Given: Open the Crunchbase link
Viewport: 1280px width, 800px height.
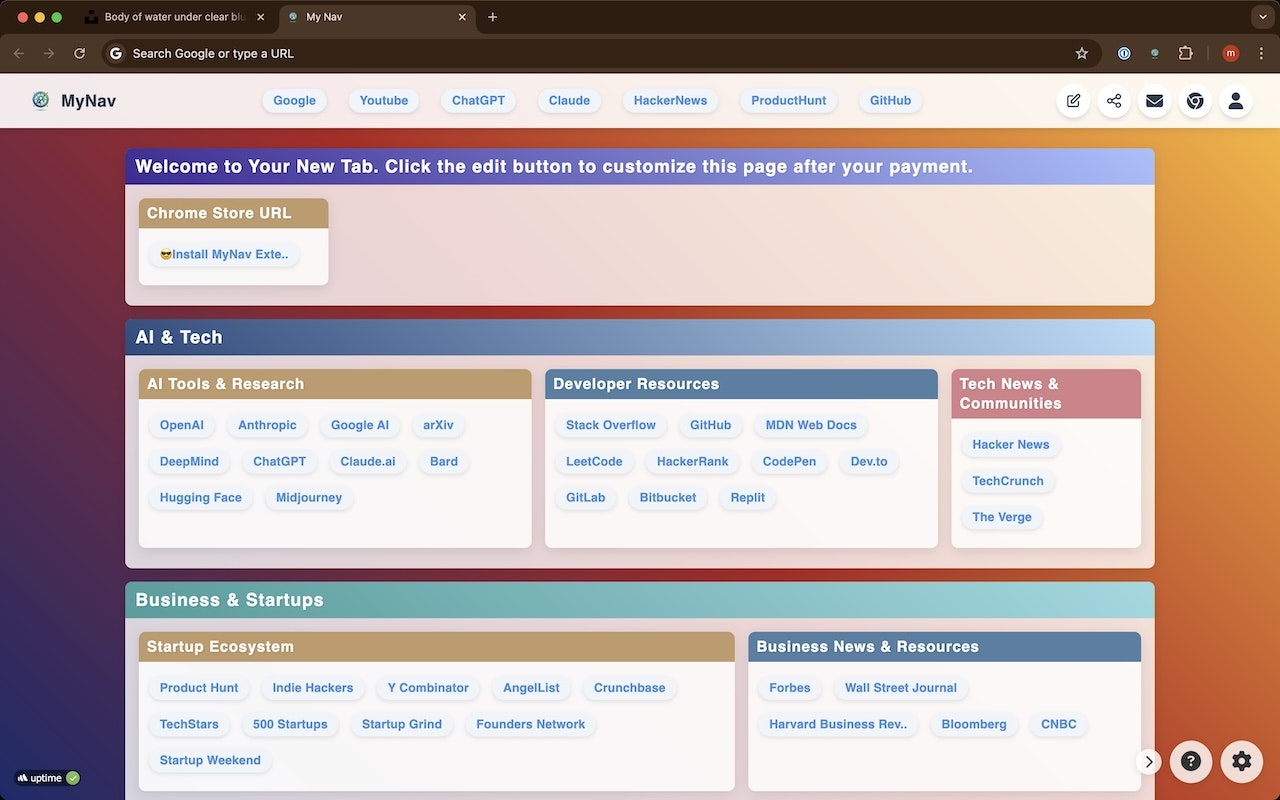Looking at the screenshot, I should click(x=629, y=688).
